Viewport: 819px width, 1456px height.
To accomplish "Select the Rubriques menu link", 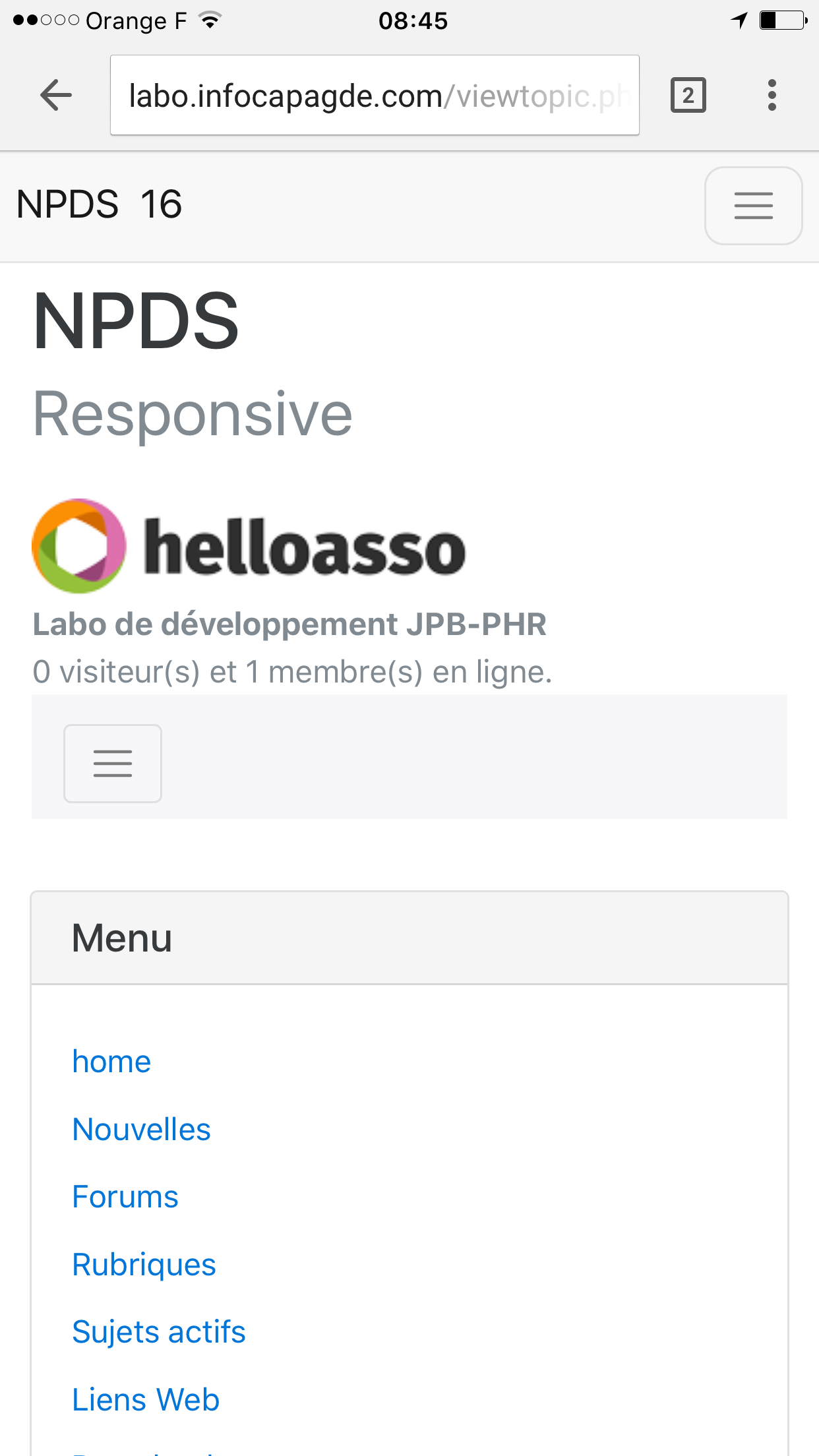I will pyautogui.click(x=144, y=1265).
